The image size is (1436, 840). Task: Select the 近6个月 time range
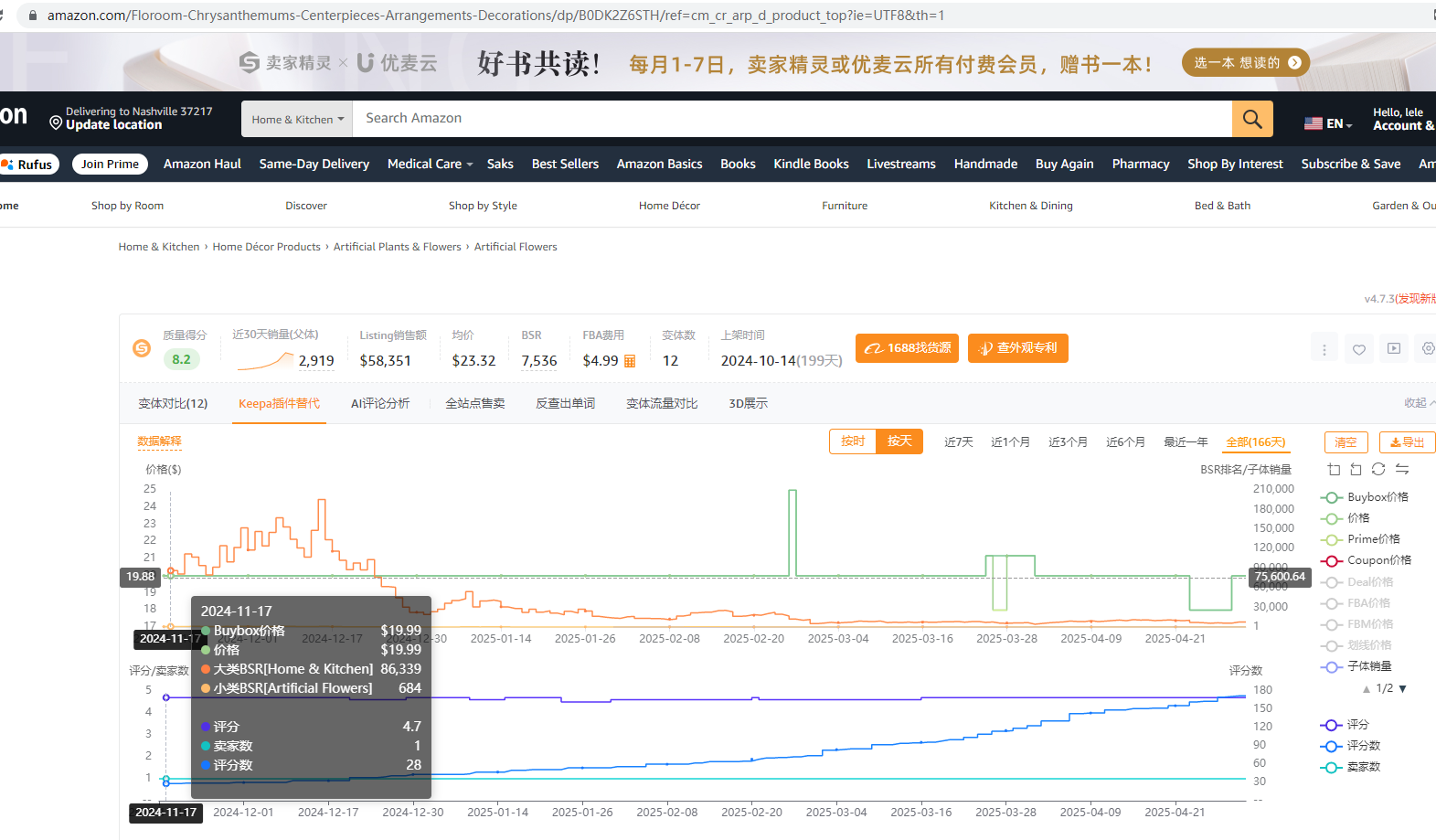tap(1125, 442)
